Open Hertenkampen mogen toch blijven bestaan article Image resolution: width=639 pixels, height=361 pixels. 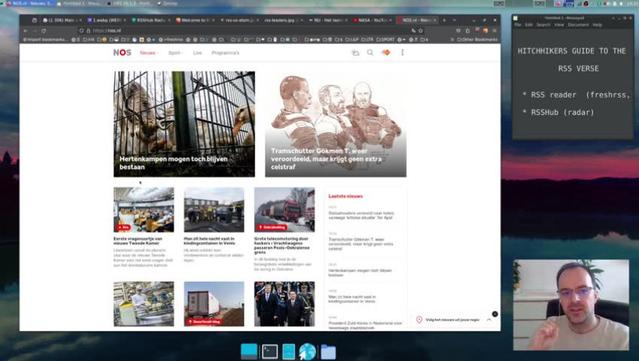click(x=184, y=124)
